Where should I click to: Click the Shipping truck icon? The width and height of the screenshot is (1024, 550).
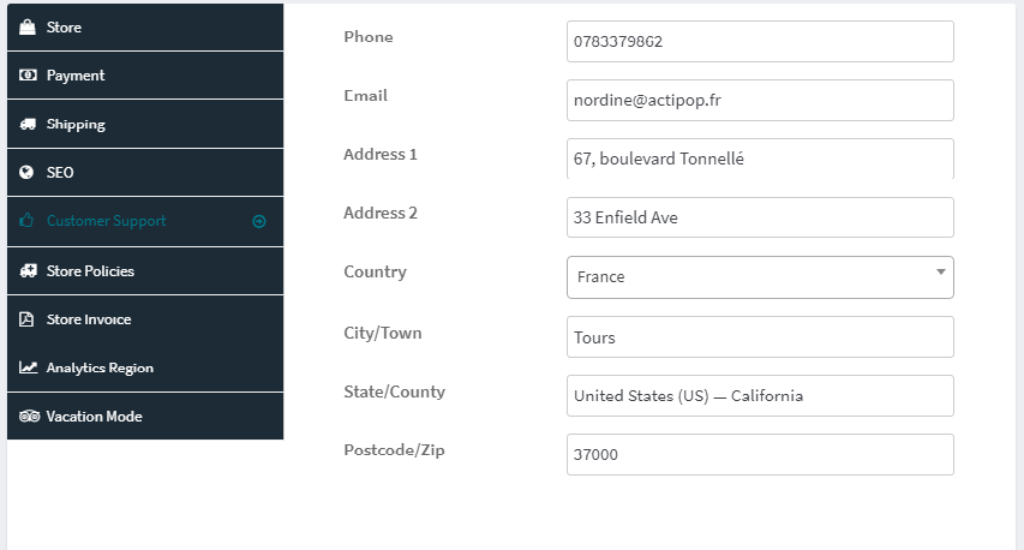pyautogui.click(x=28, y=125)
